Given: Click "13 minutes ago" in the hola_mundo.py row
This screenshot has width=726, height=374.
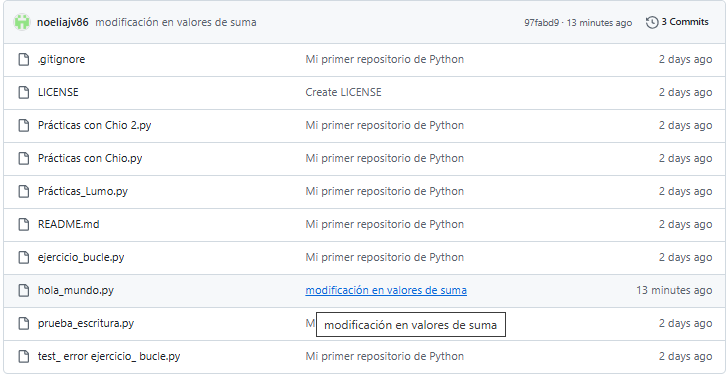Looking at the screenshot, I should (x=674, y=291).
